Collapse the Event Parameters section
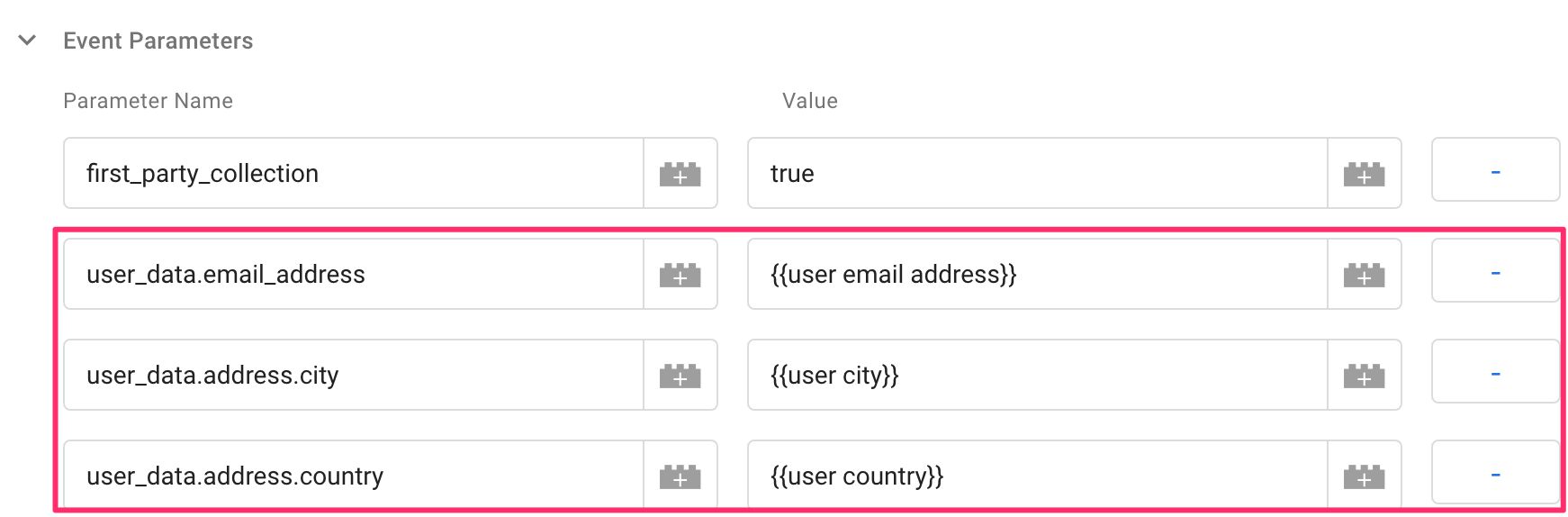 coord(28,41)
